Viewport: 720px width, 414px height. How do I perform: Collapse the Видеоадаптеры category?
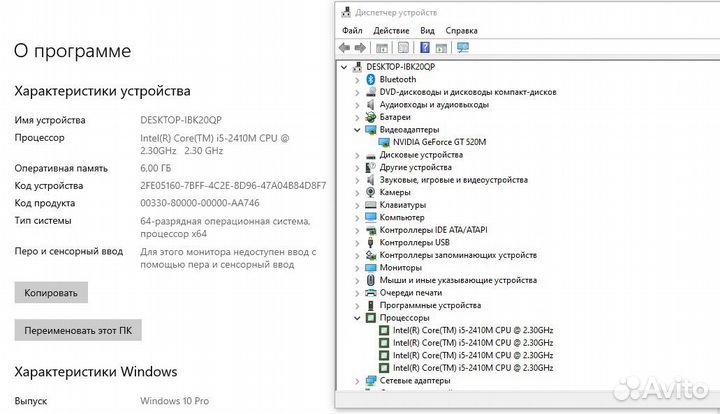[x=357, y=129]
